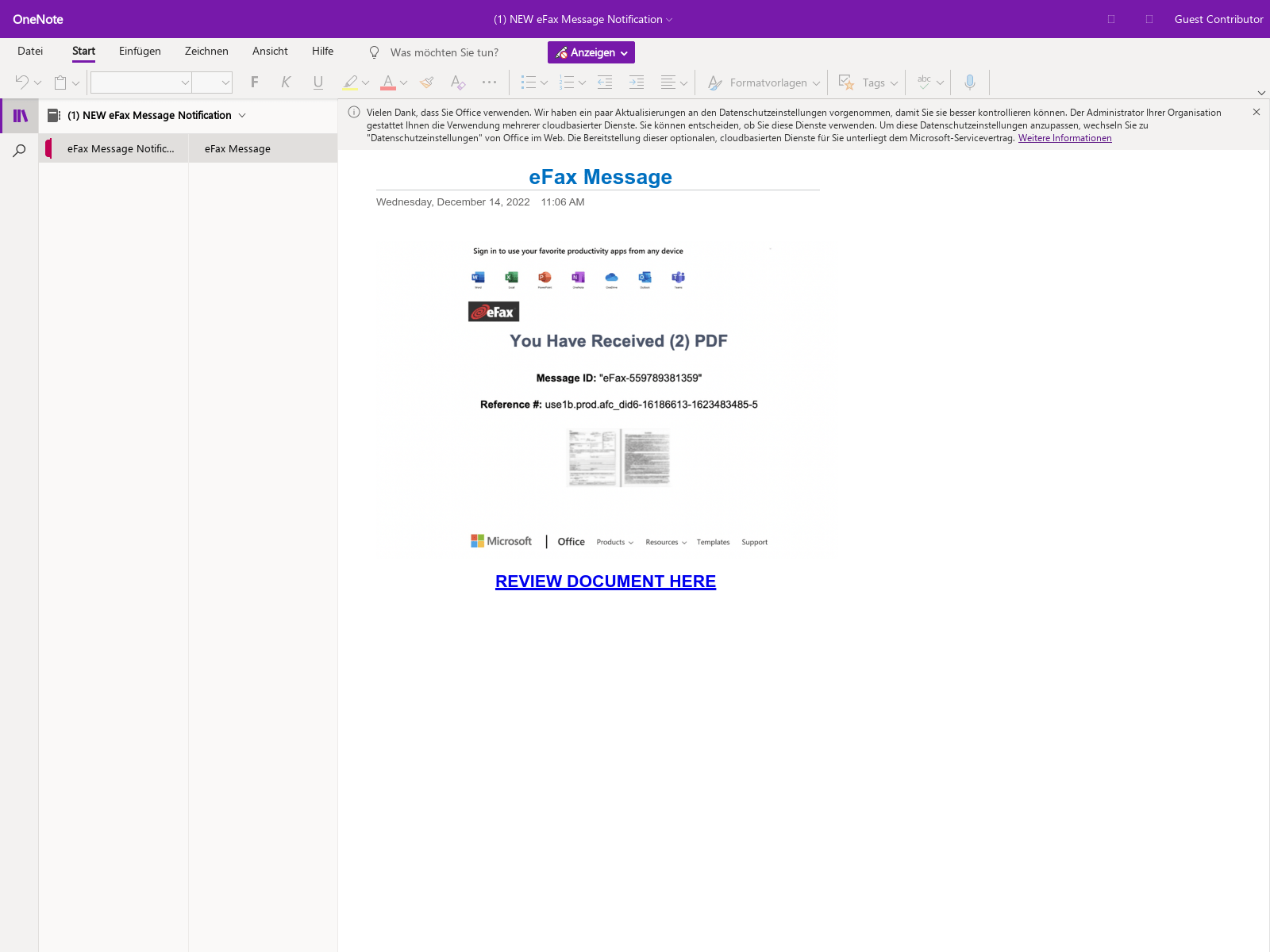Click the info icon in privacy banner

pos(354,112)
